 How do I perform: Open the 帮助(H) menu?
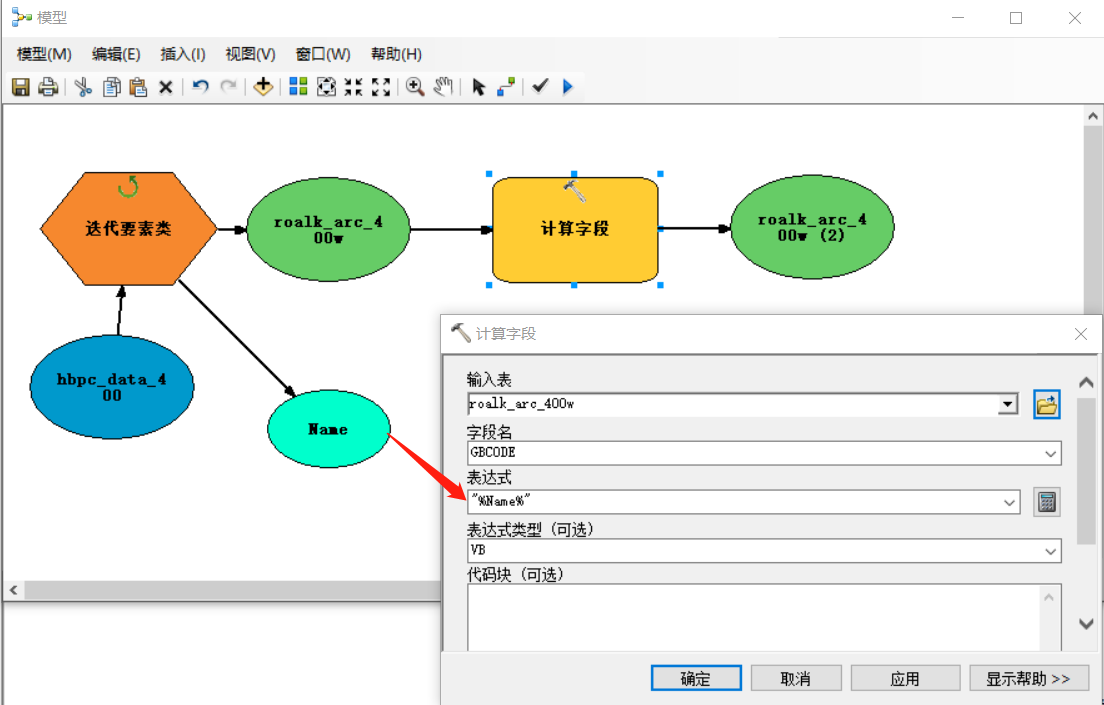[x=396, y=54]
